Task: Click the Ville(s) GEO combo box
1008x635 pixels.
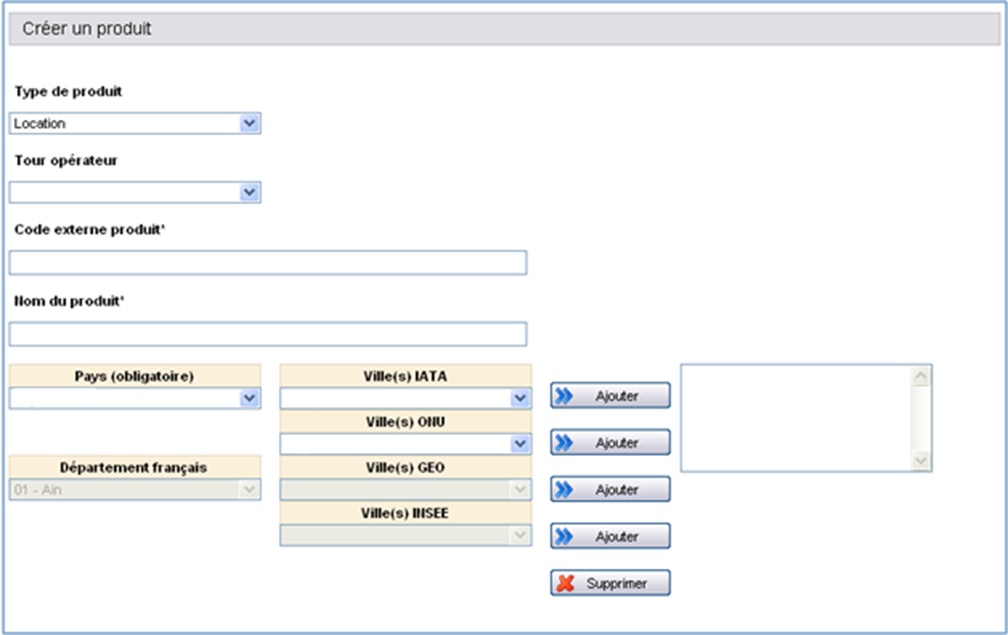Action: click(x=405, y=490)
